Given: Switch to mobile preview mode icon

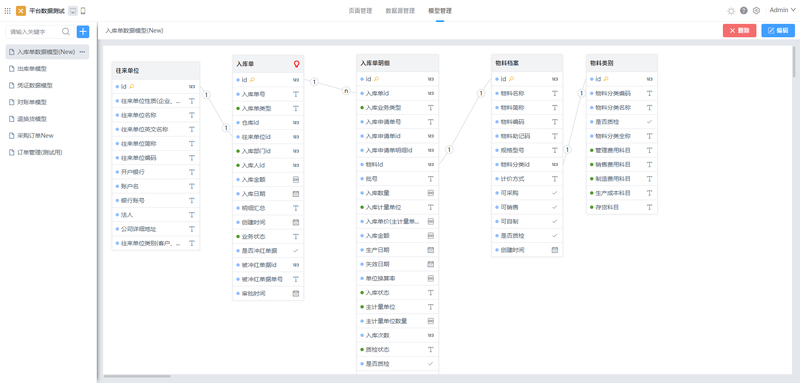Looking at the screenshot, I should [83, 11].
